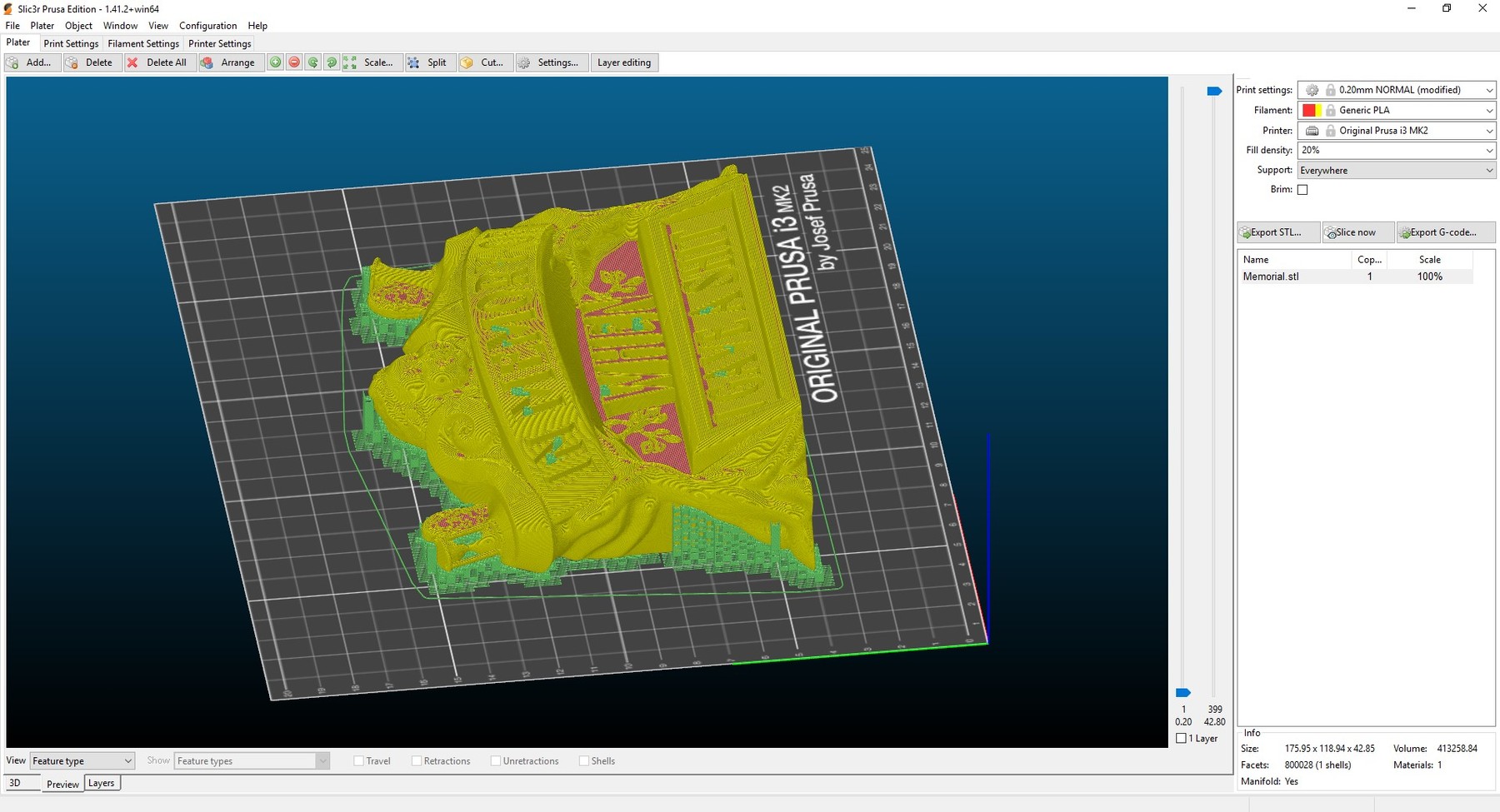This screenshot has width=1500, height=812.
Task: Check the Travel option
Action: coord(359,761)
